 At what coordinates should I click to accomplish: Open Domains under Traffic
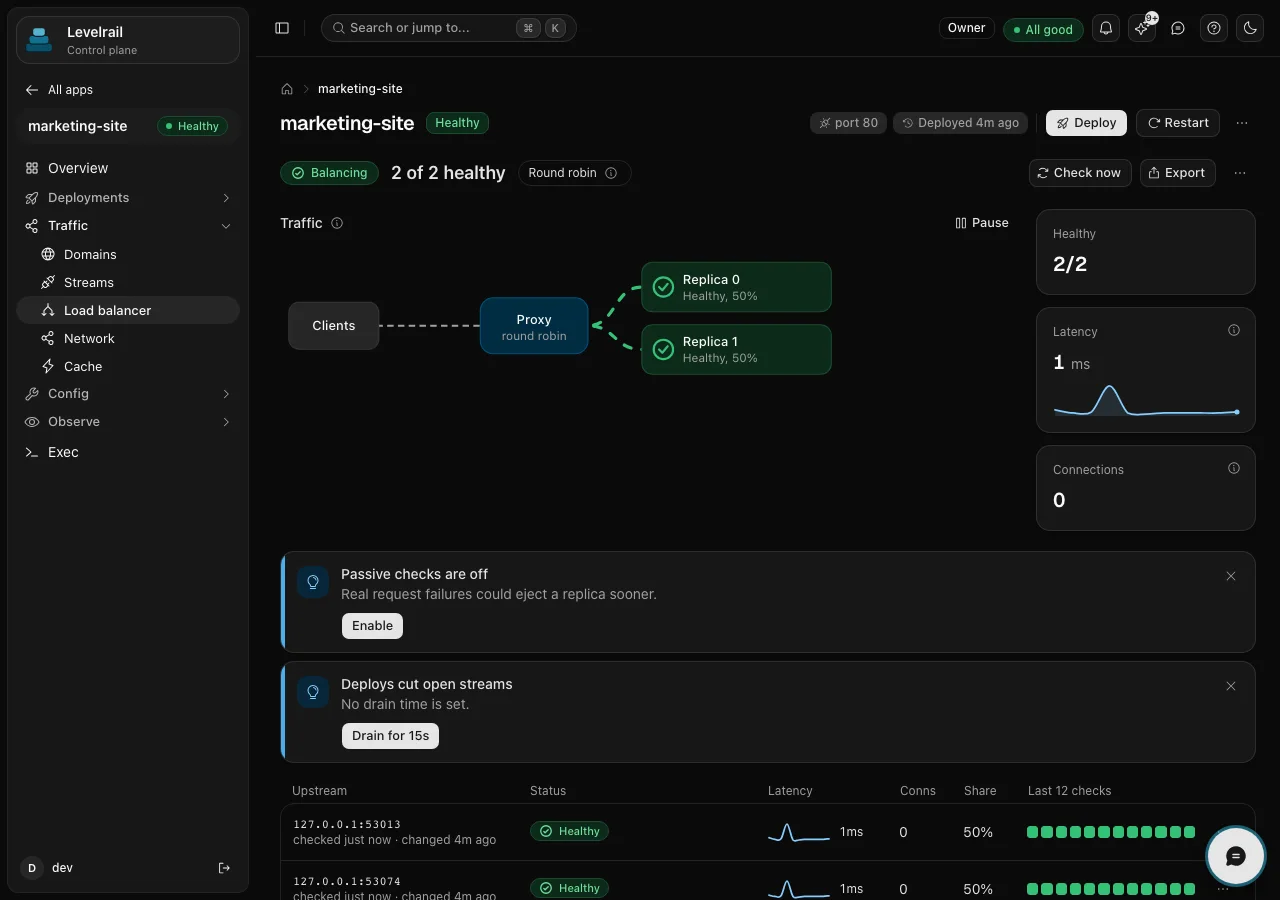[x=128, y=255]
